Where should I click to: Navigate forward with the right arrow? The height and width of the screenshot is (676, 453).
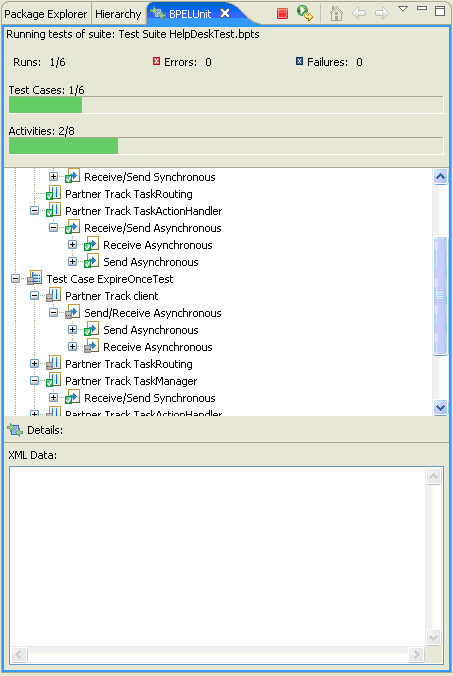(x=382, y=13)
